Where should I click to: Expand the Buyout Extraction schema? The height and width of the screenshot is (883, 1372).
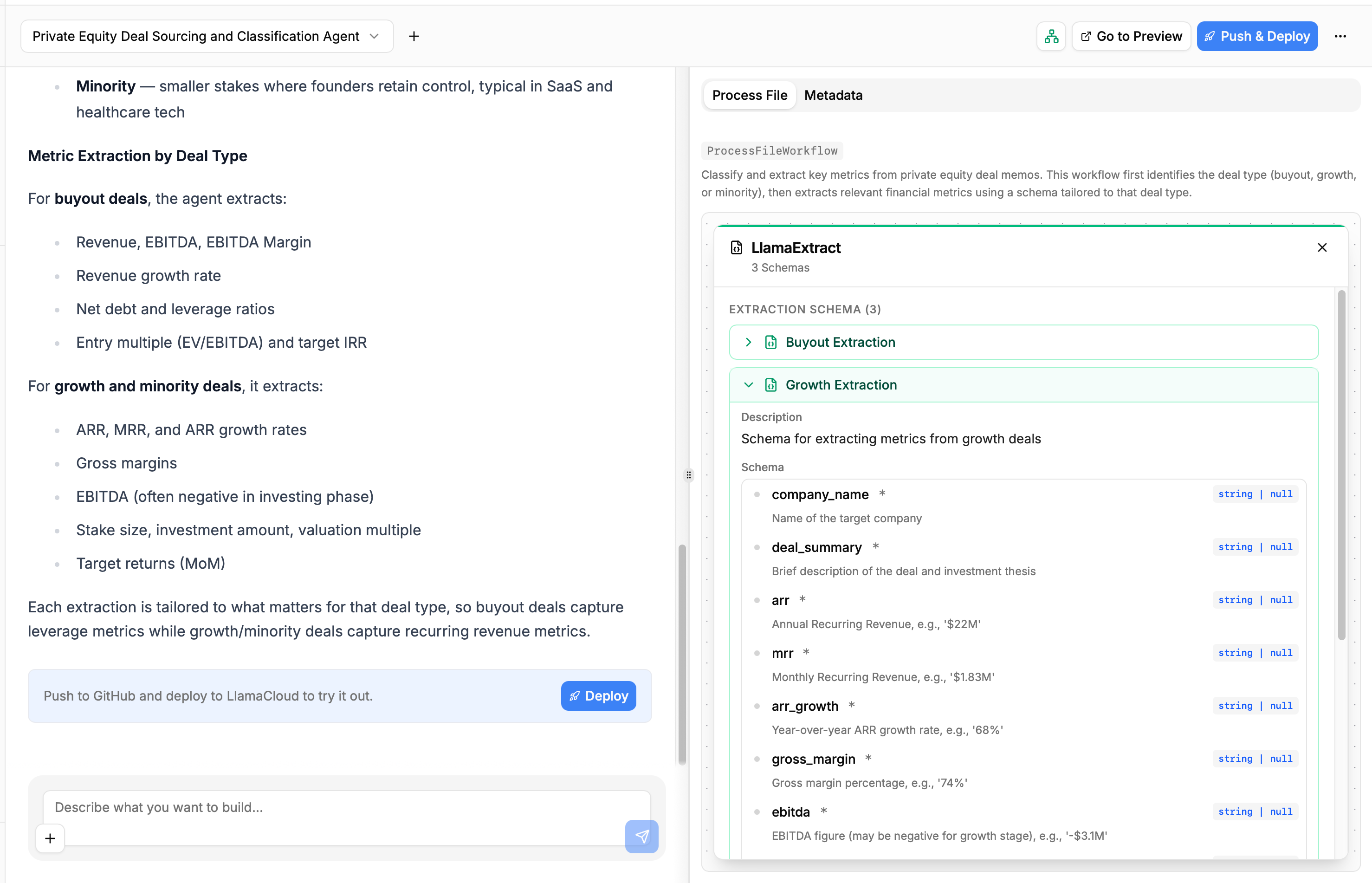(749, 342)
